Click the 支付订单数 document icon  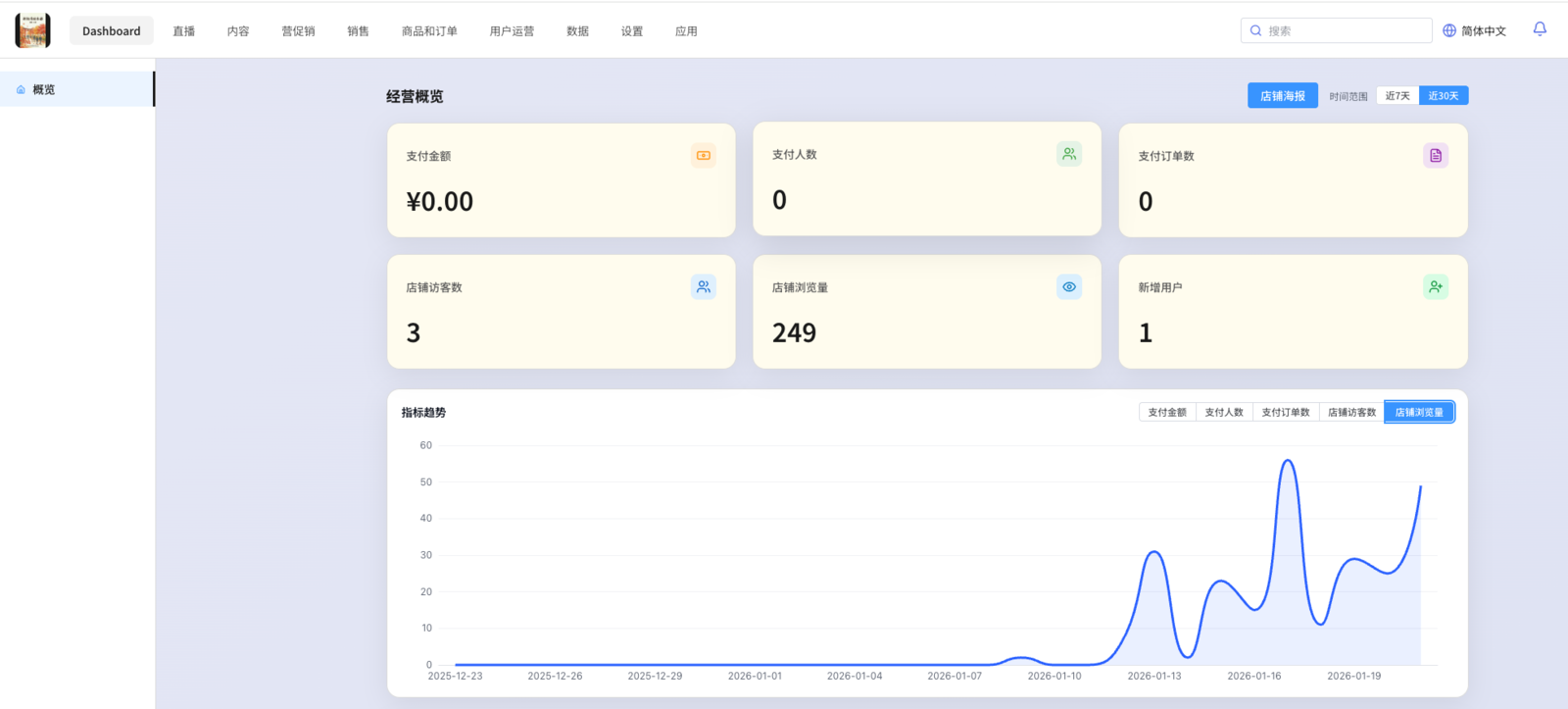click(x=1436, y=156)
